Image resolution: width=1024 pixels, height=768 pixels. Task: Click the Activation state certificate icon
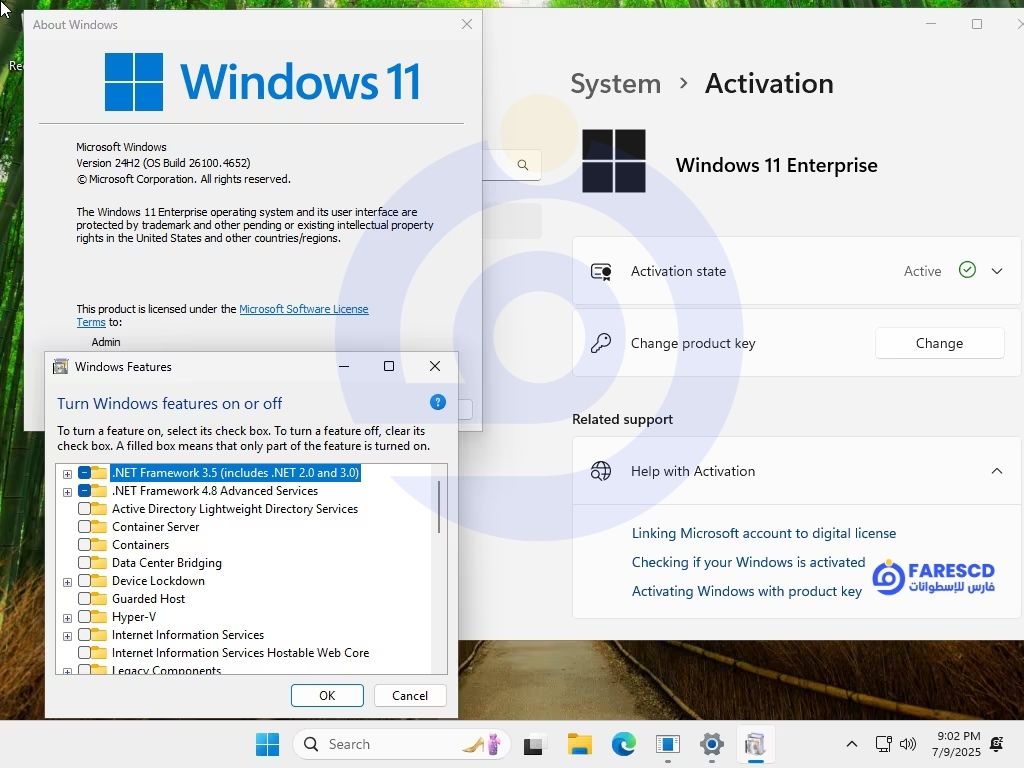601,271
